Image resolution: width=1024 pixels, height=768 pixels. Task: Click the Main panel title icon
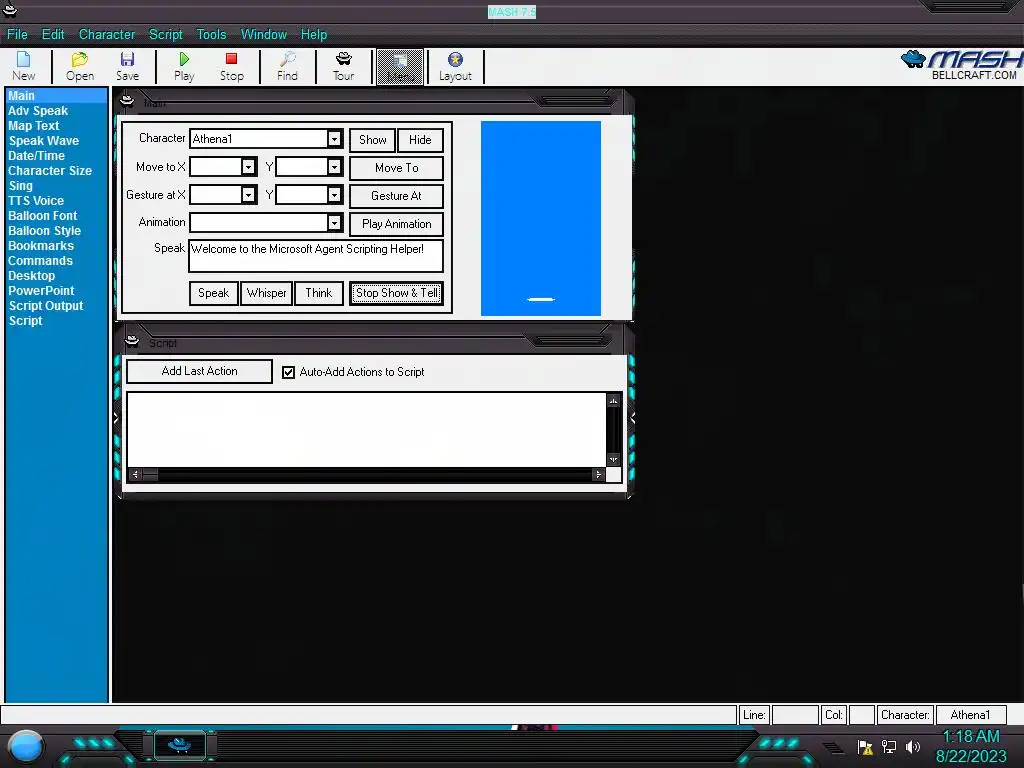(x=127, y=101)
